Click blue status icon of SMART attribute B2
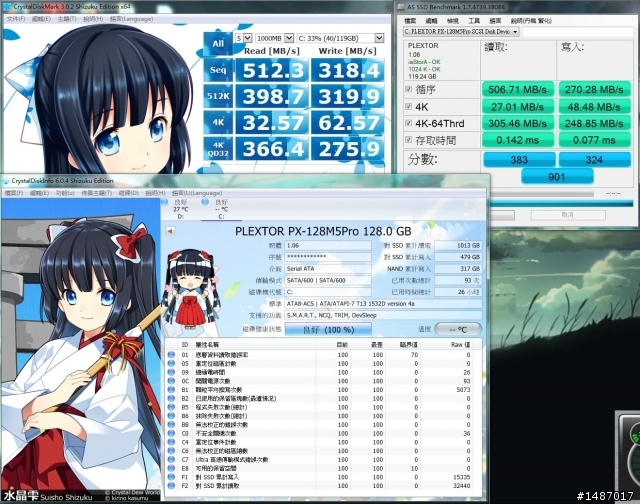This screenshot has width=640, height=504. 171,398
